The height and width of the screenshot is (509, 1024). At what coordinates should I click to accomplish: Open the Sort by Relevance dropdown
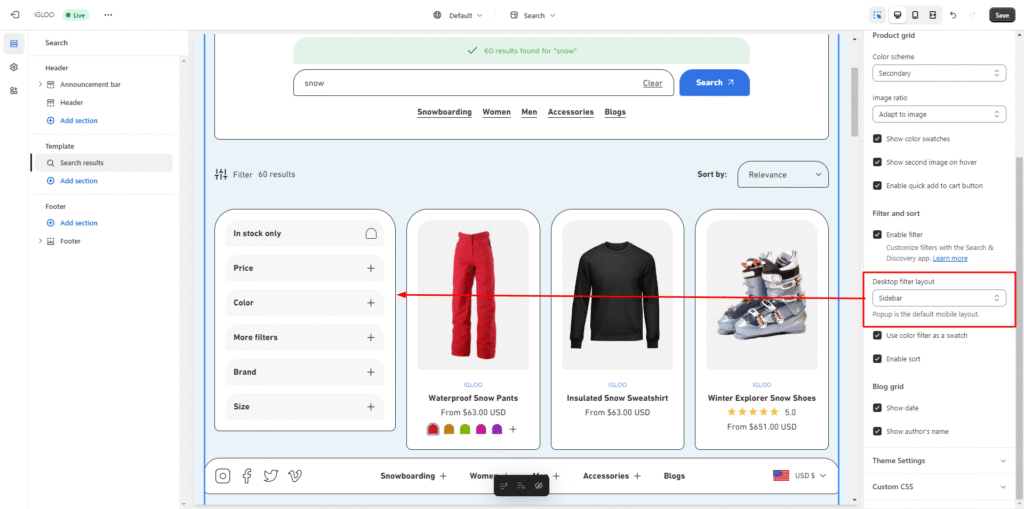pyautogui.click(x=782, y=175)
